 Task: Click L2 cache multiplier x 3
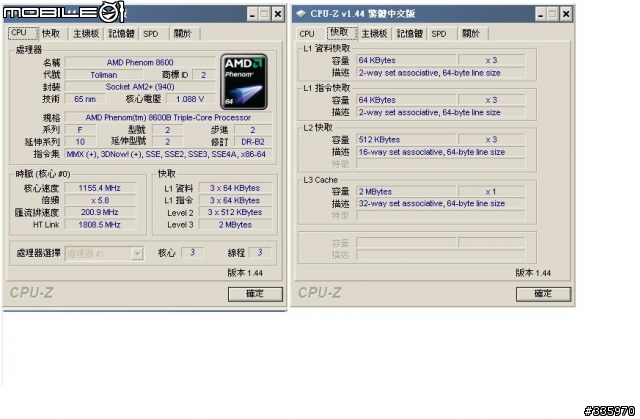coord(491,140)
